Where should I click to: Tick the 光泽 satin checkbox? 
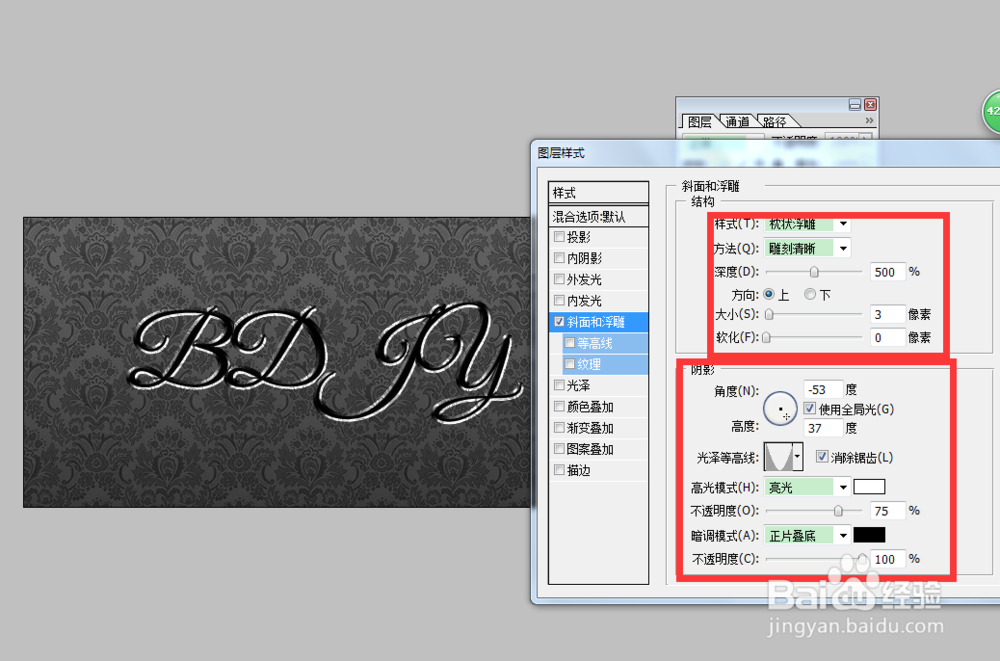[x=559, y=385]
